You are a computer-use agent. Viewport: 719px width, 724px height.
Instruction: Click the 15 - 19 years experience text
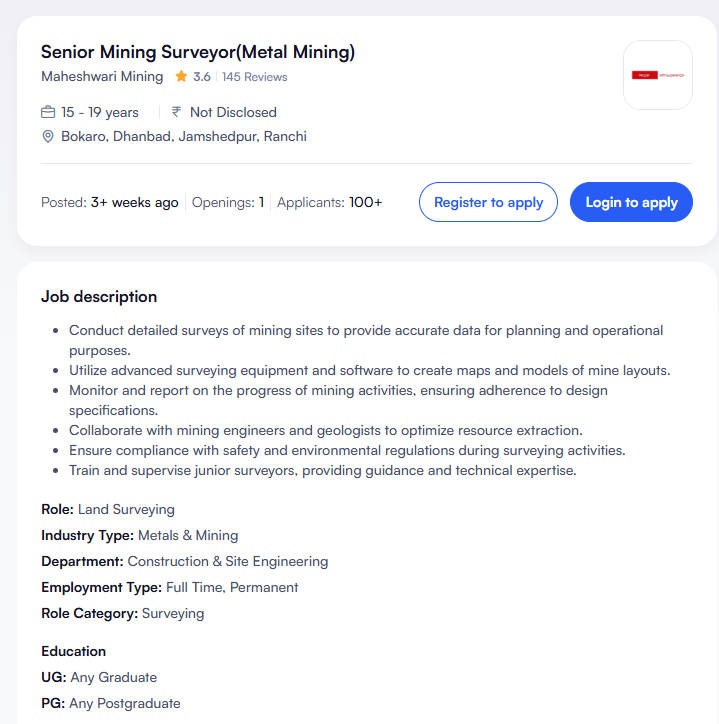100,112
